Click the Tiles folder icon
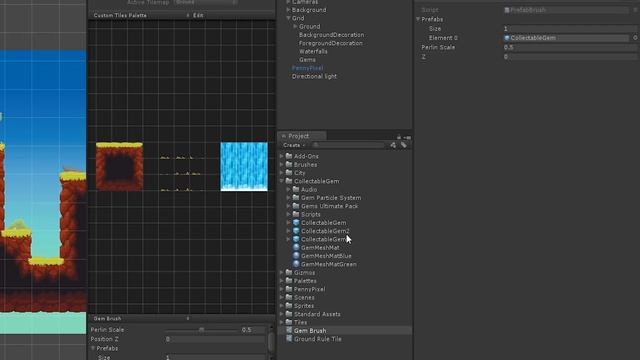 tap(289, 322)
